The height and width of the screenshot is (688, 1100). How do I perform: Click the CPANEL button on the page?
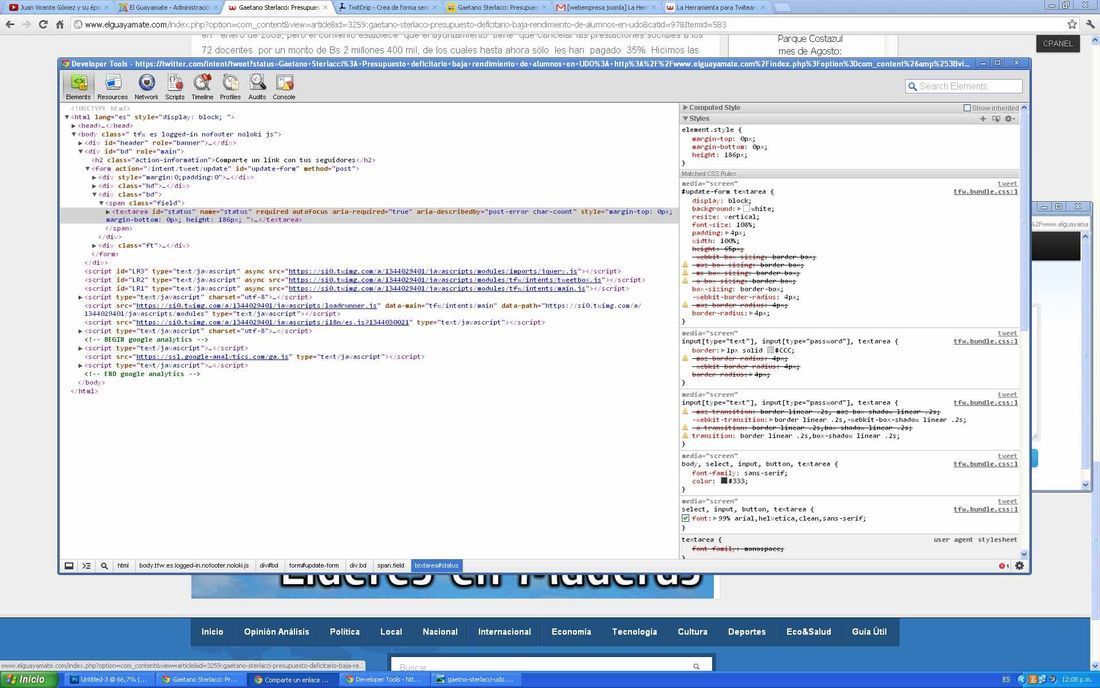click(1057, 43)
